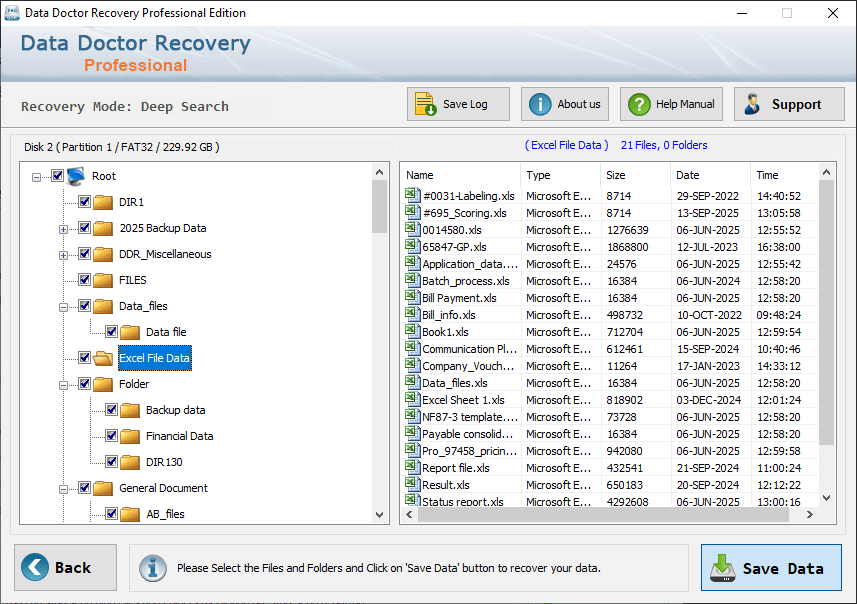Viewport: 857px width, 604px height.
Task: Click the file list vertical scrollbar thumb
Action: click(x=826, y=313)
